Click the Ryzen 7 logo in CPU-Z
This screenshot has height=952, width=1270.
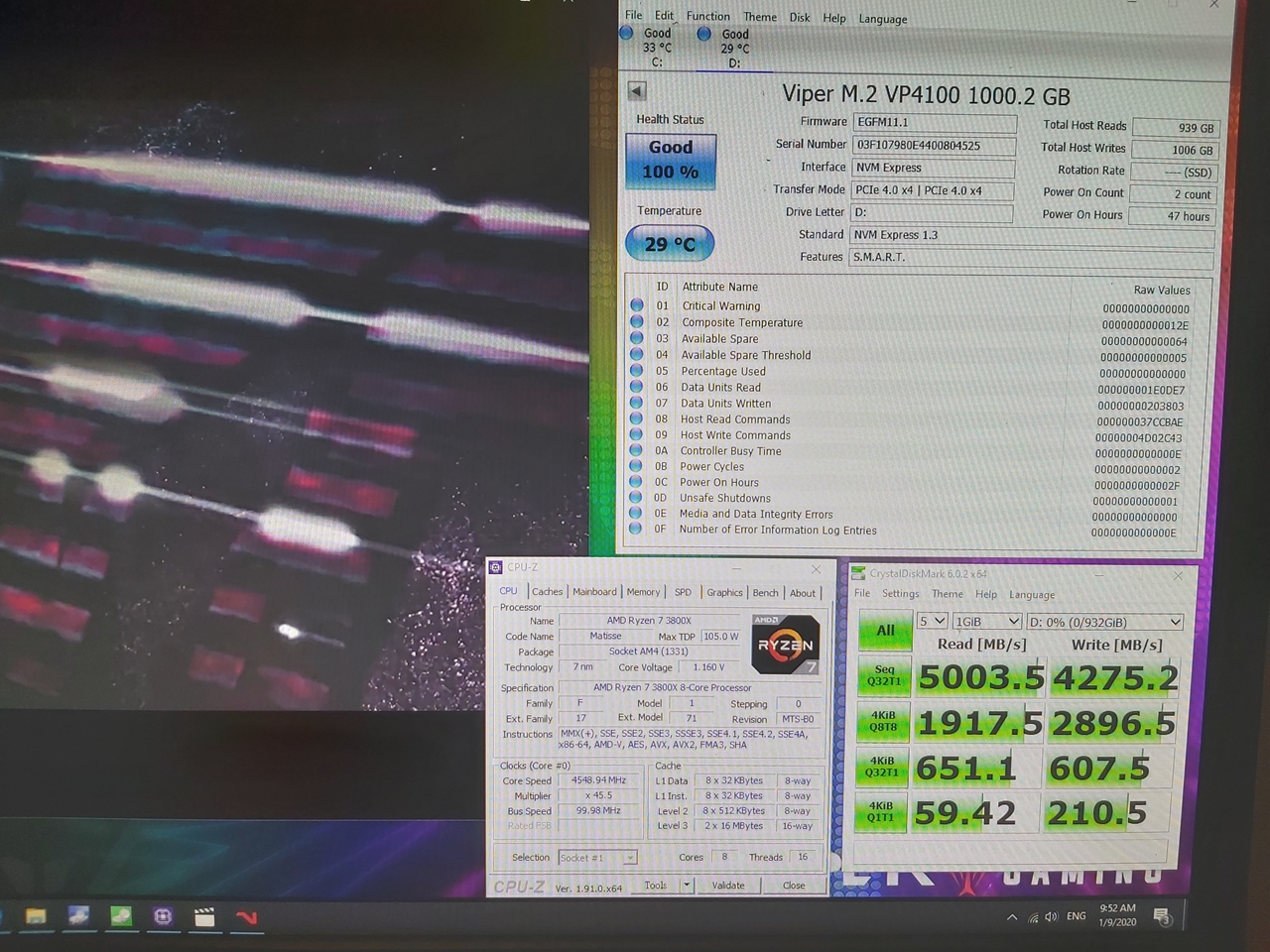click(785, 645)
